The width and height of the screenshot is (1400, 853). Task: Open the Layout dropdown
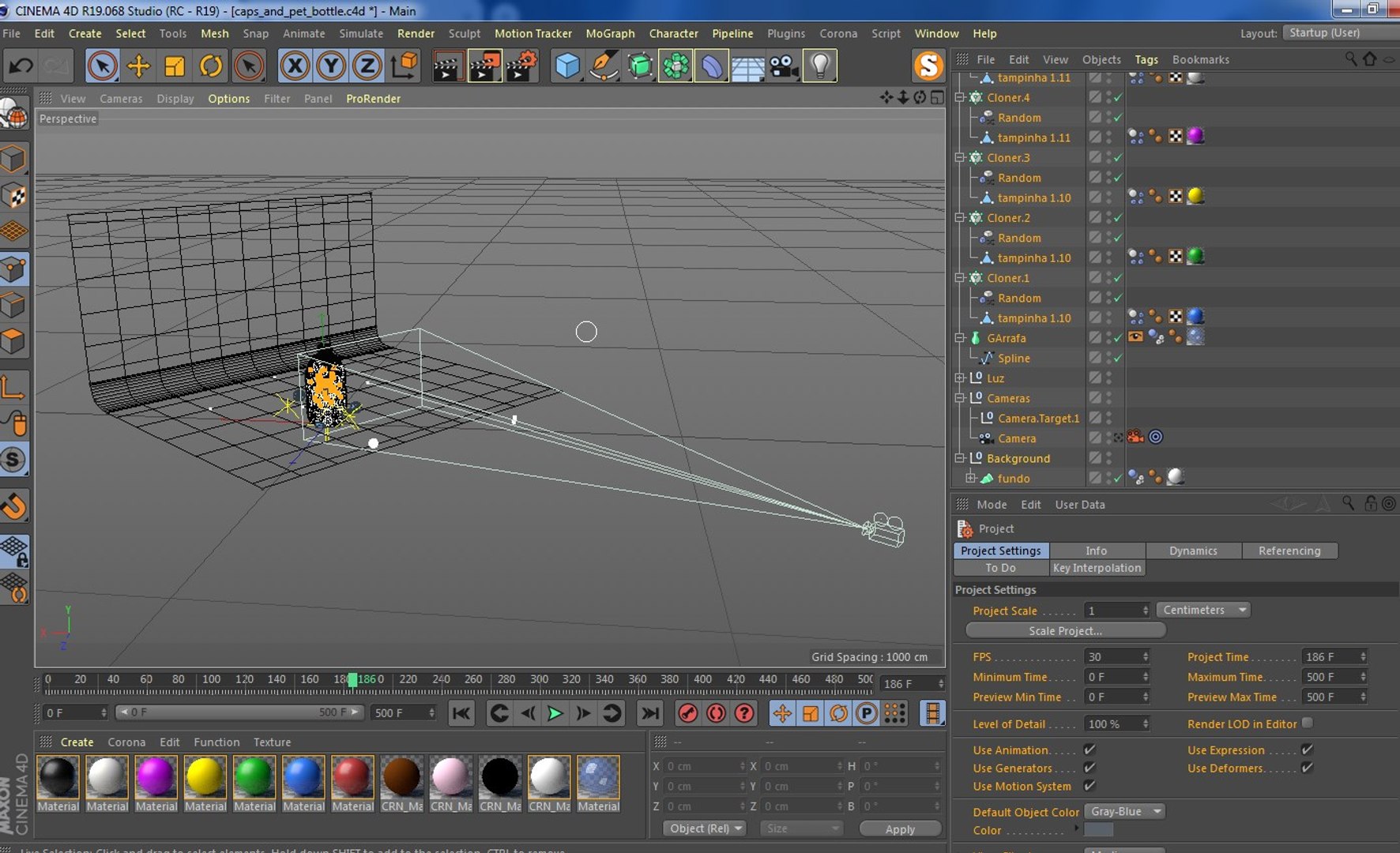point(1341,33)
